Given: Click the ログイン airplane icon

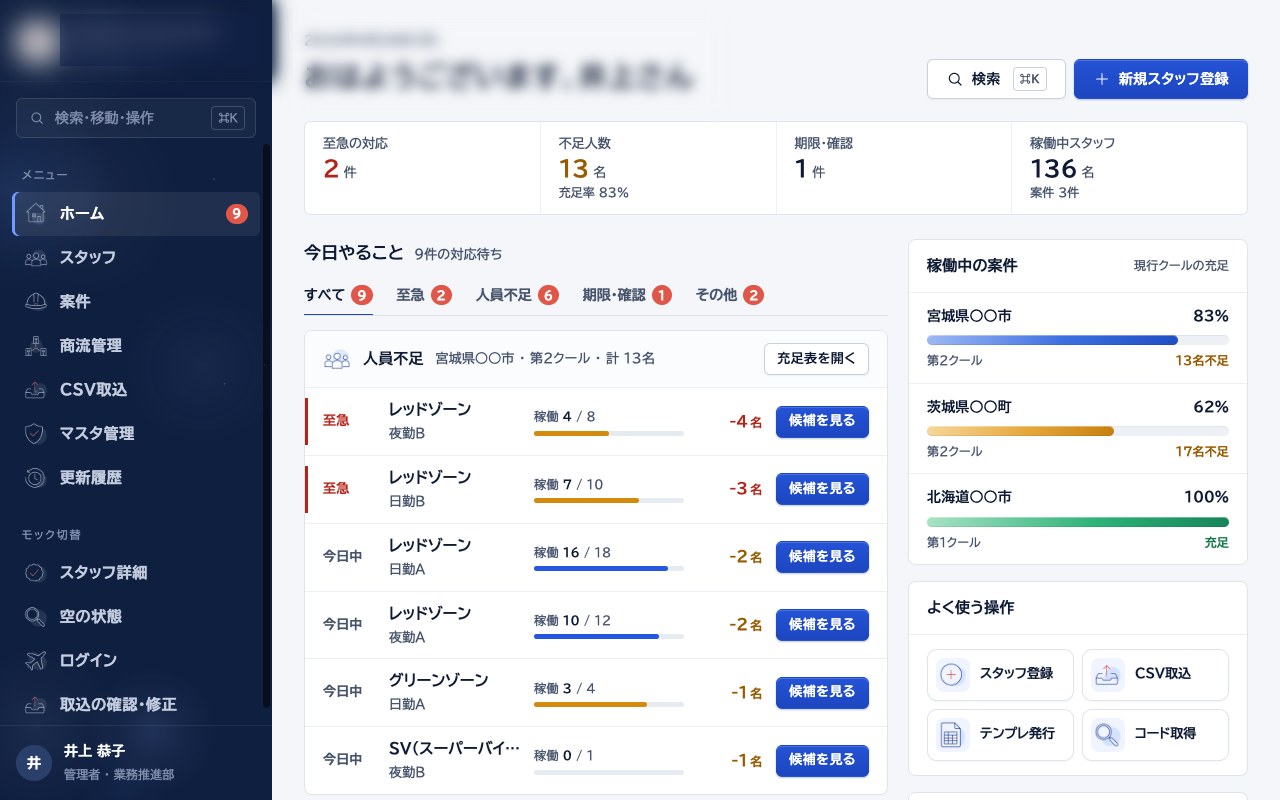Looking at the screenshot, I should coord(36,660).
